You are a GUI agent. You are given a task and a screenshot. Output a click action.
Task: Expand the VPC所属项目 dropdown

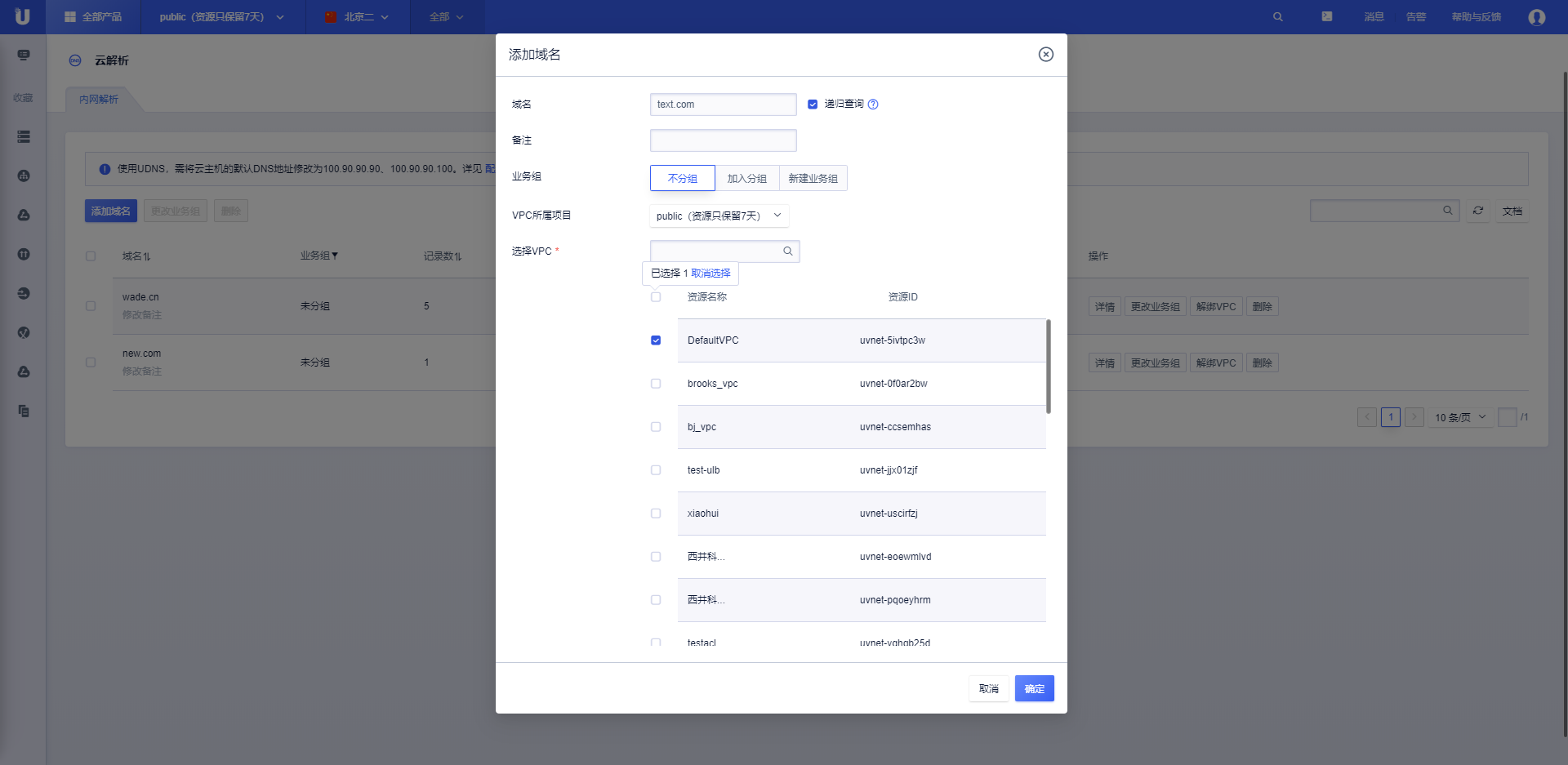point(719,216)
